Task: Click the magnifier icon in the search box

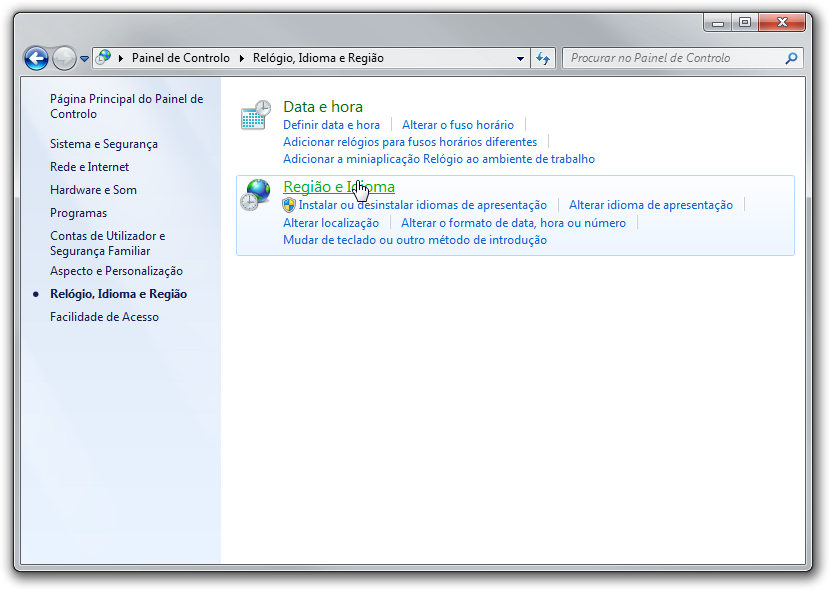Action: point(791,58)
